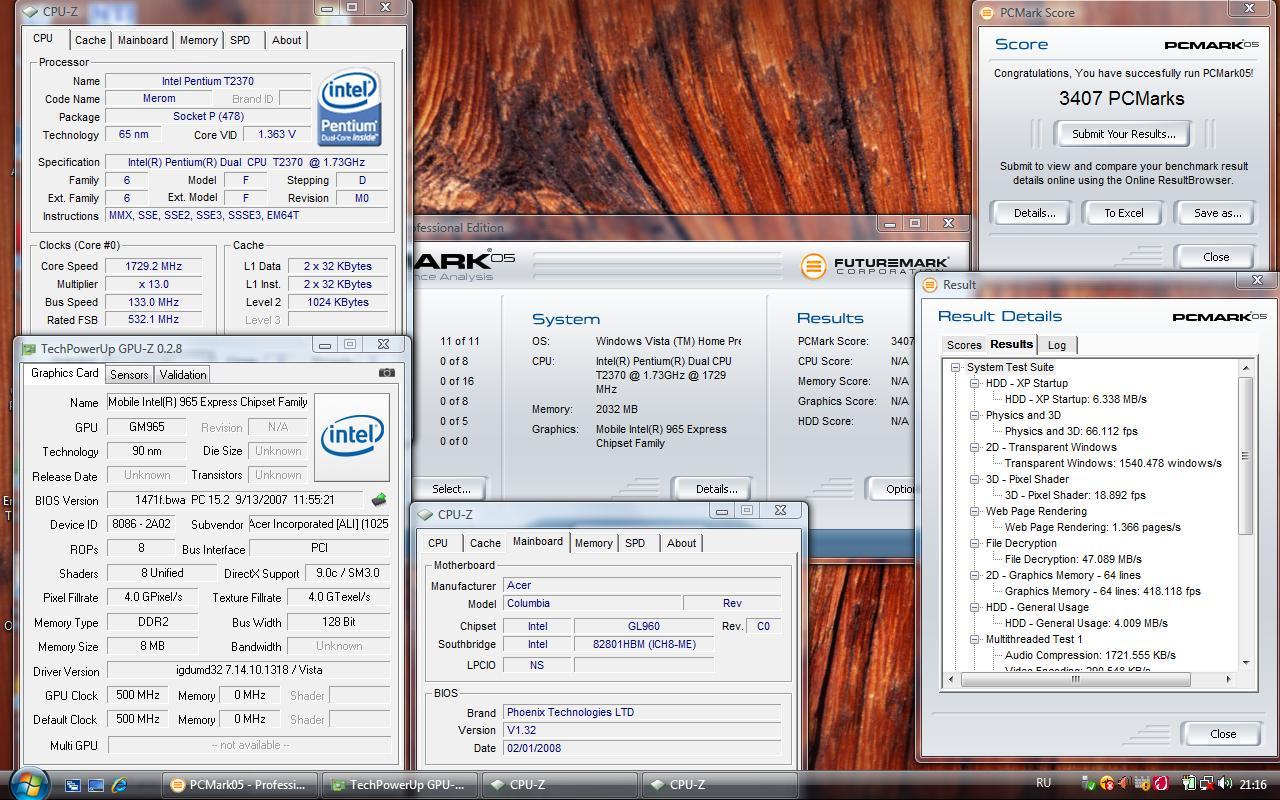Click the results tree vertical scrollbar thumb
The height and width of the screenshot is (800, 1280).
point(1246,456)
